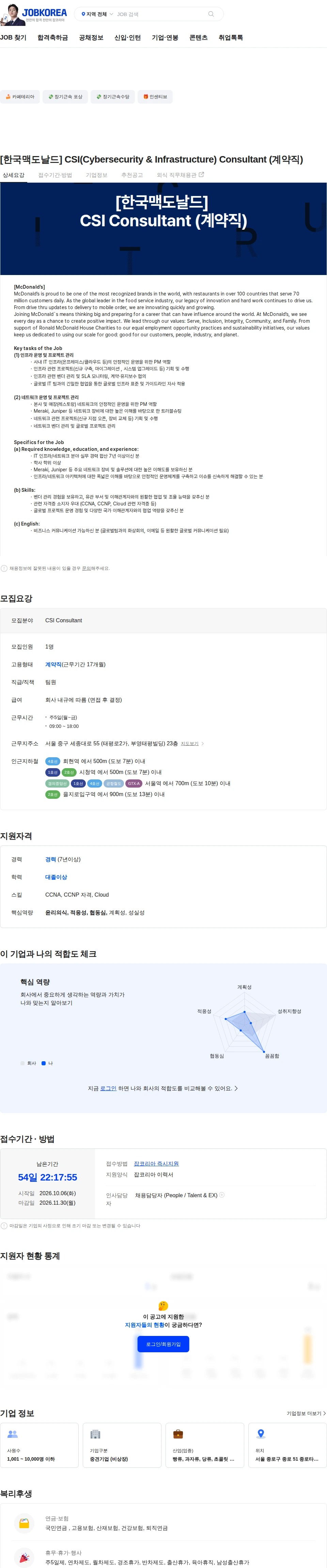The height and width of the screenshot is (1568, 327).
Task: Open the 기업정보 더보기 link
Action: [306, 1413]
